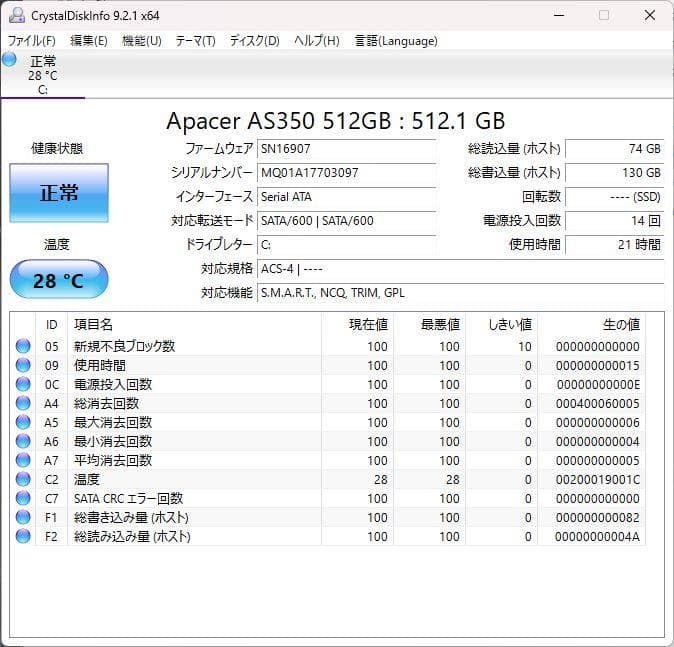Screen dimensions: 674x647
Task: Click the 生の値 column header
Action: (x=591, y=325)
